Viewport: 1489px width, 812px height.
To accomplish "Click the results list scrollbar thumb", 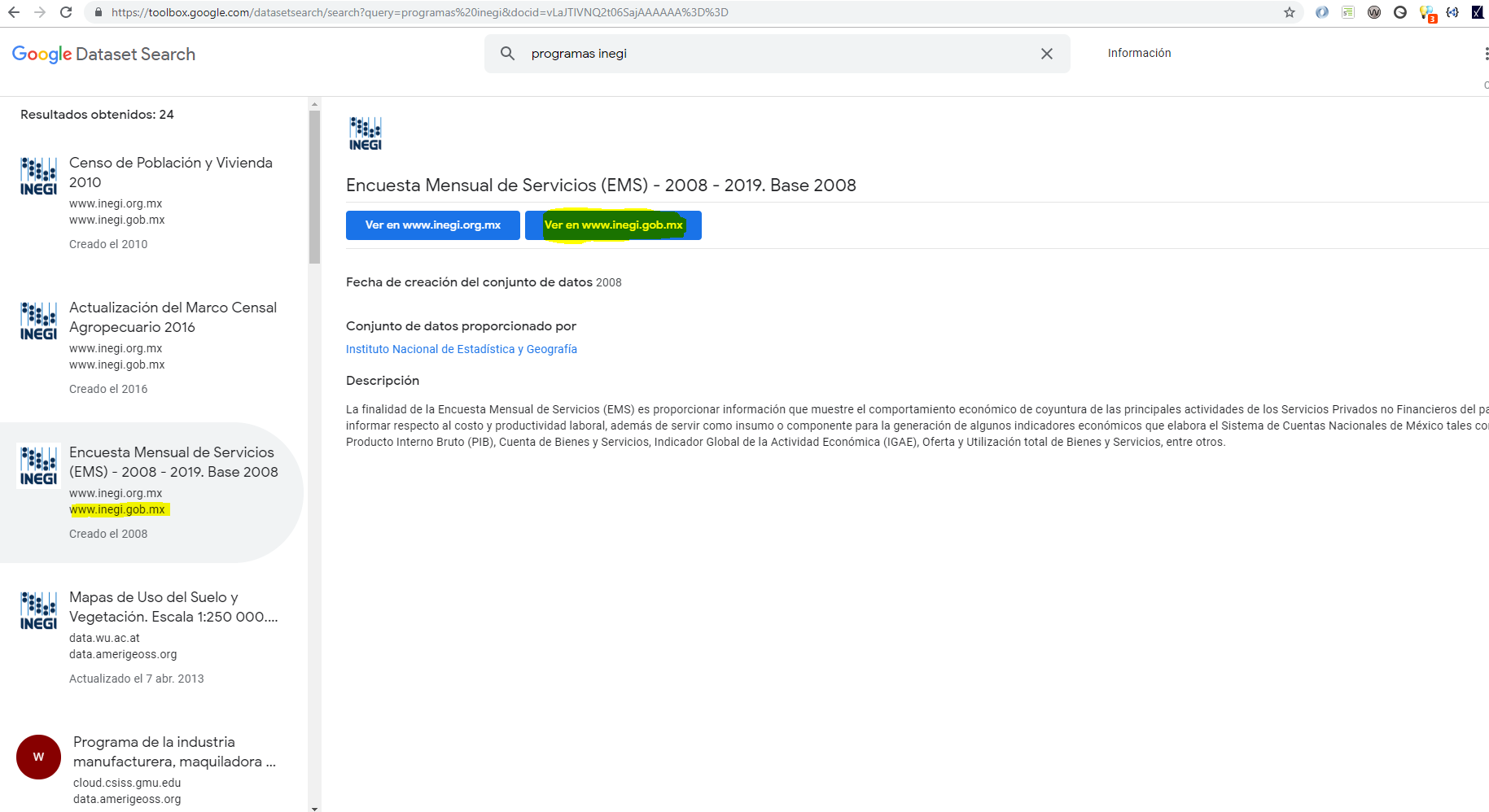I will (x=315, y=187).
